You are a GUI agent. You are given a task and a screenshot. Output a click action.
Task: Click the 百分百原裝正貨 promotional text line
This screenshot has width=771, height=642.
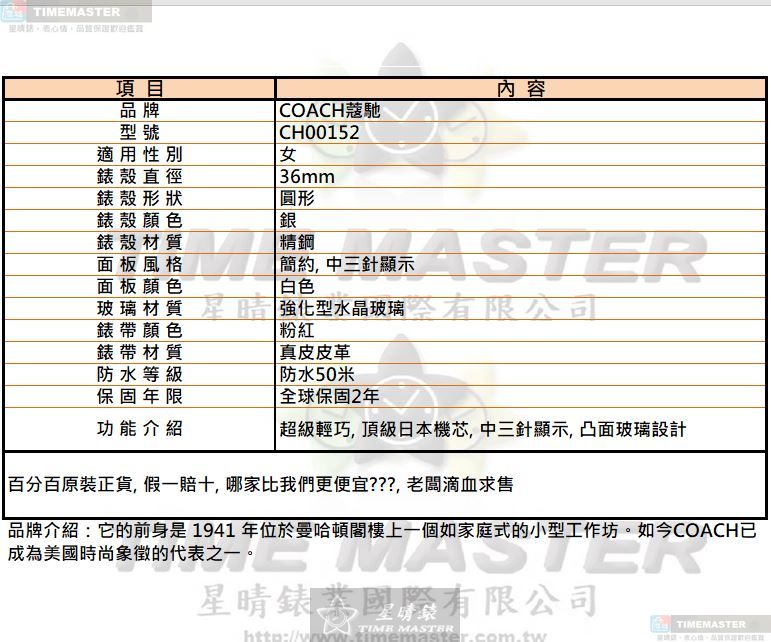(261, 485)
